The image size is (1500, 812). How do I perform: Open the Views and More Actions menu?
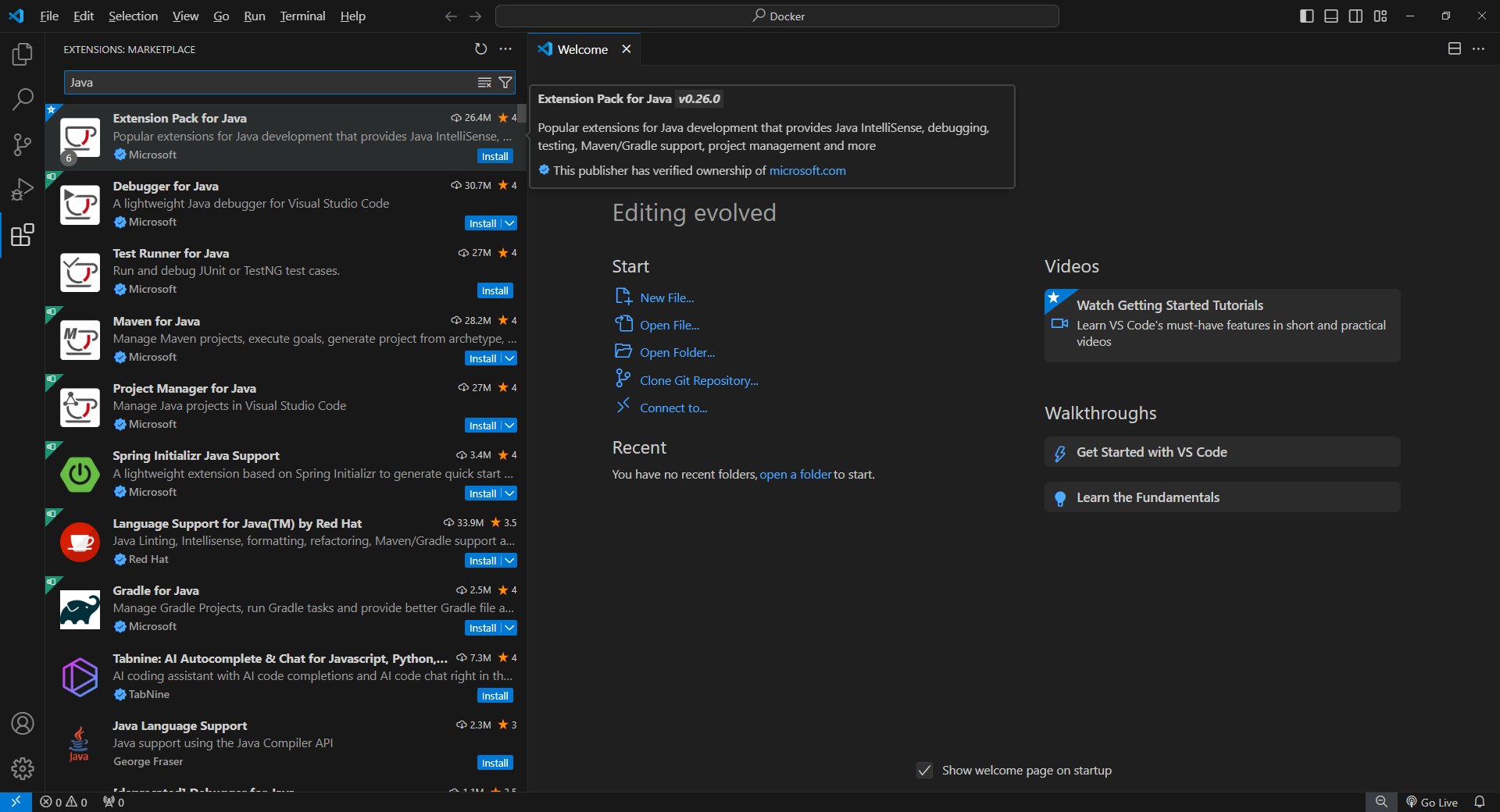(506, 48)
